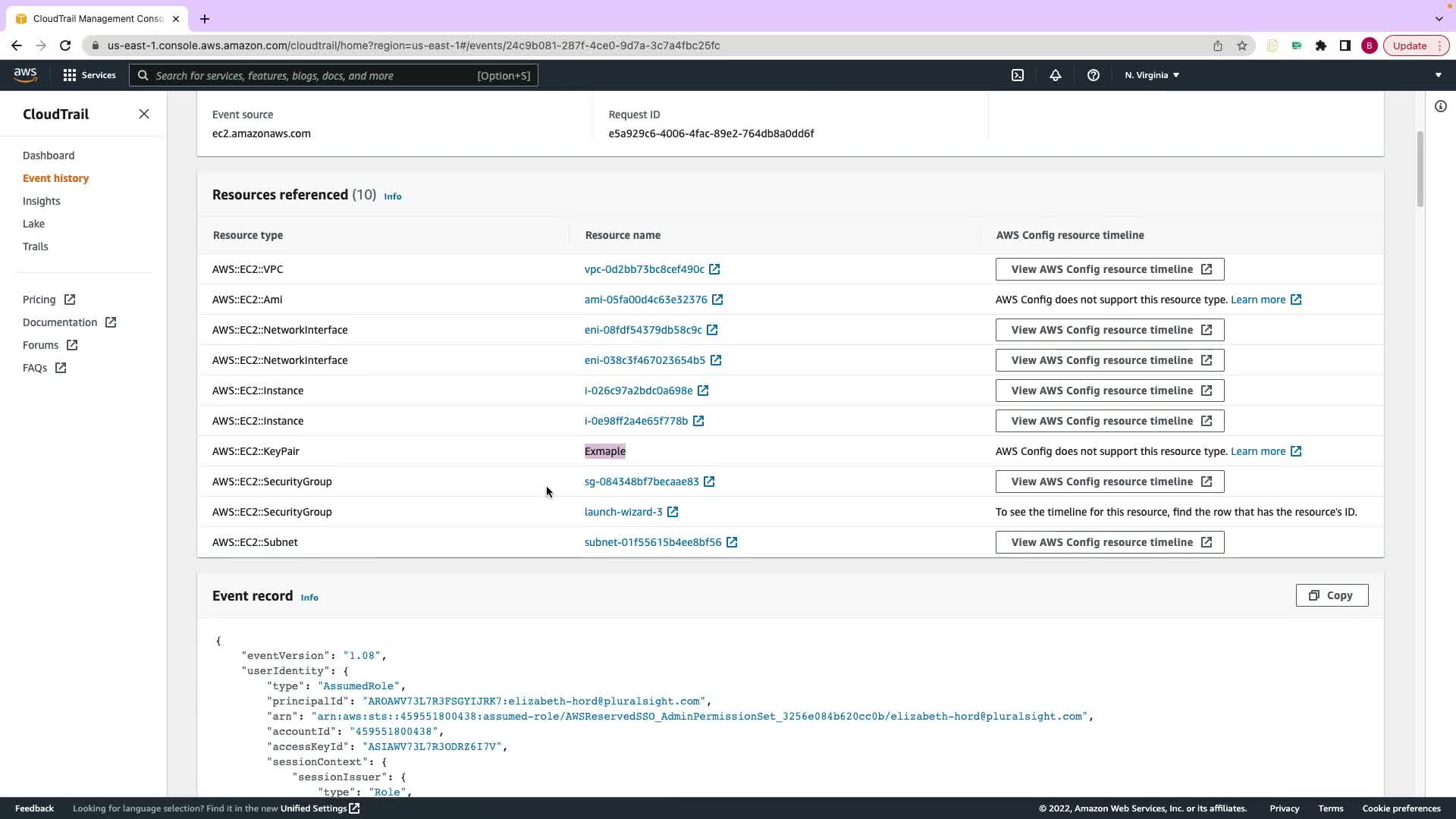Open the info panel icon at right edge
The width and height of the screenshot is (1456, 819).
point(1440,106)
